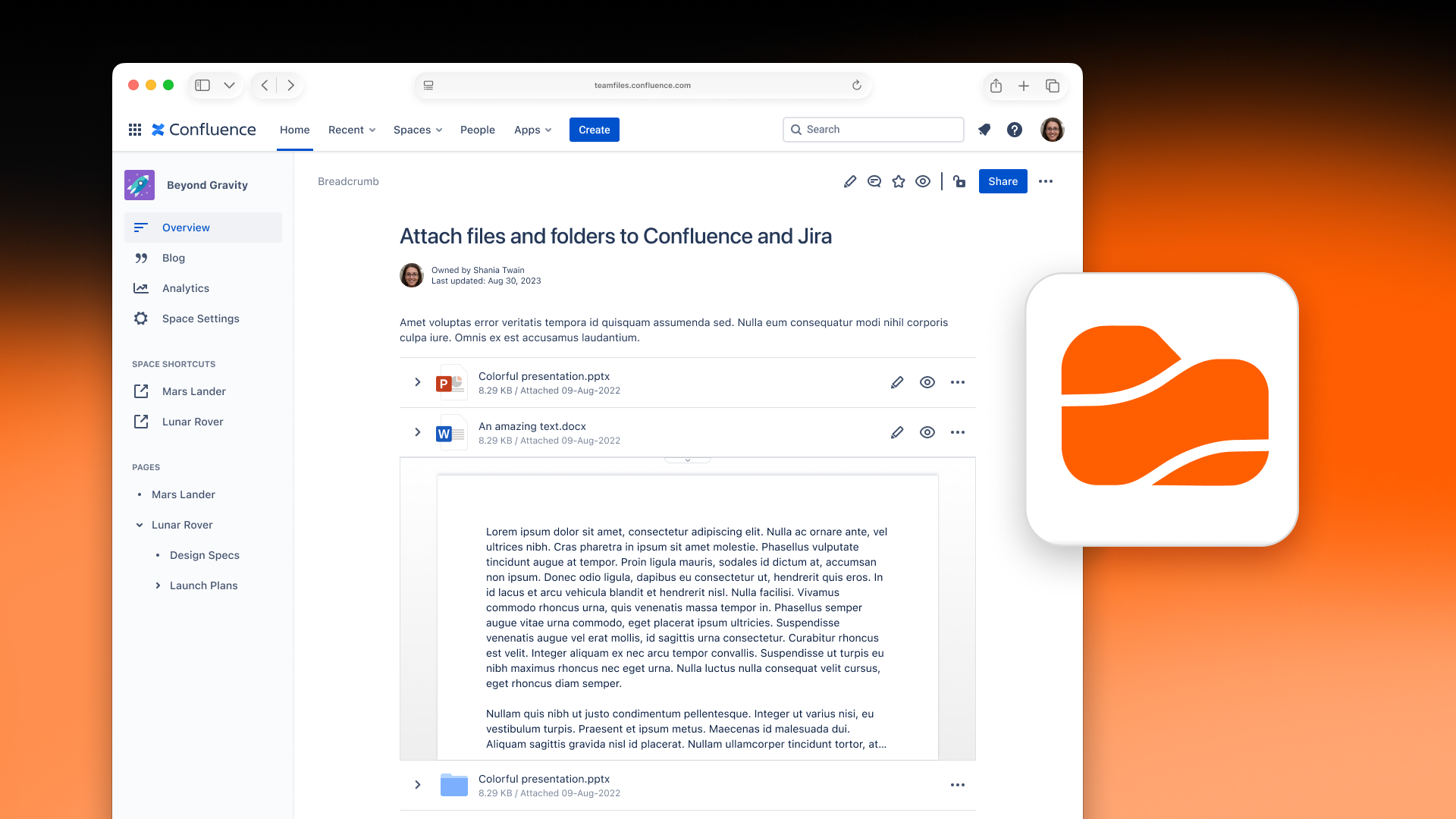Open the help question mark icon

pos(1015,130)
